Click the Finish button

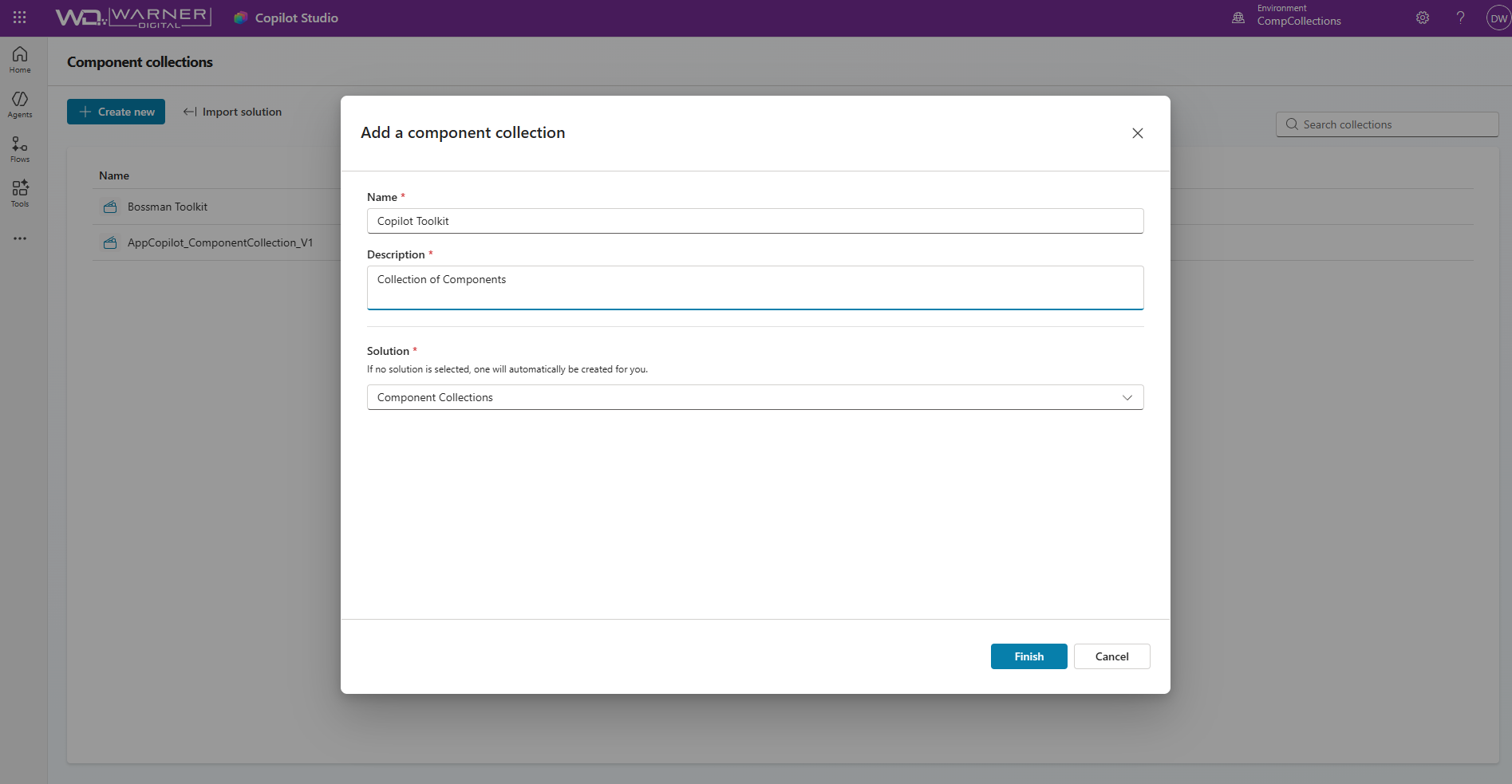tap(1028, 656)
